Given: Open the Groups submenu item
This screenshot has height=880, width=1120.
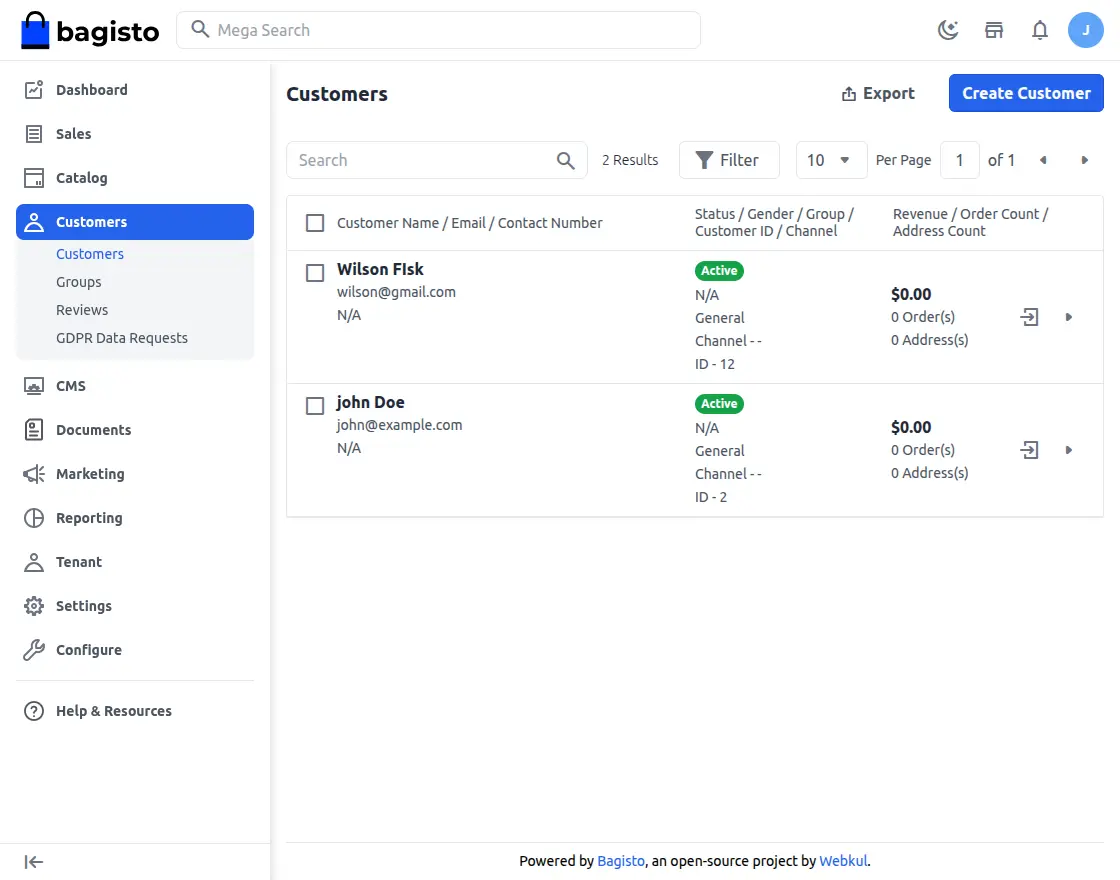Looking at the screenshot, I should pyautogui.click(x=79, y=281).
